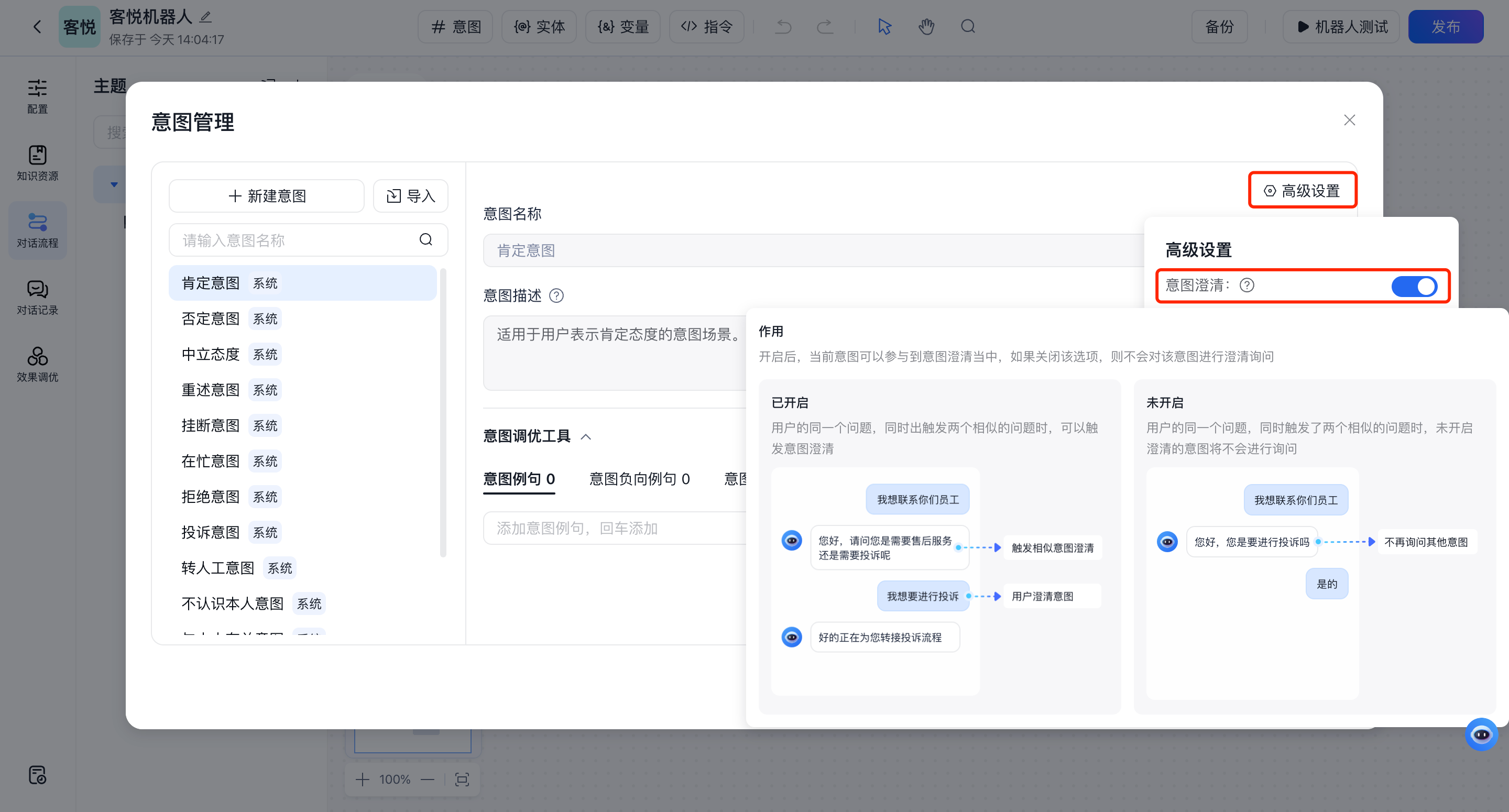Switch to 意图负向例句 tab
This screenshot has height=812, width=1509.
pos(638,479)
